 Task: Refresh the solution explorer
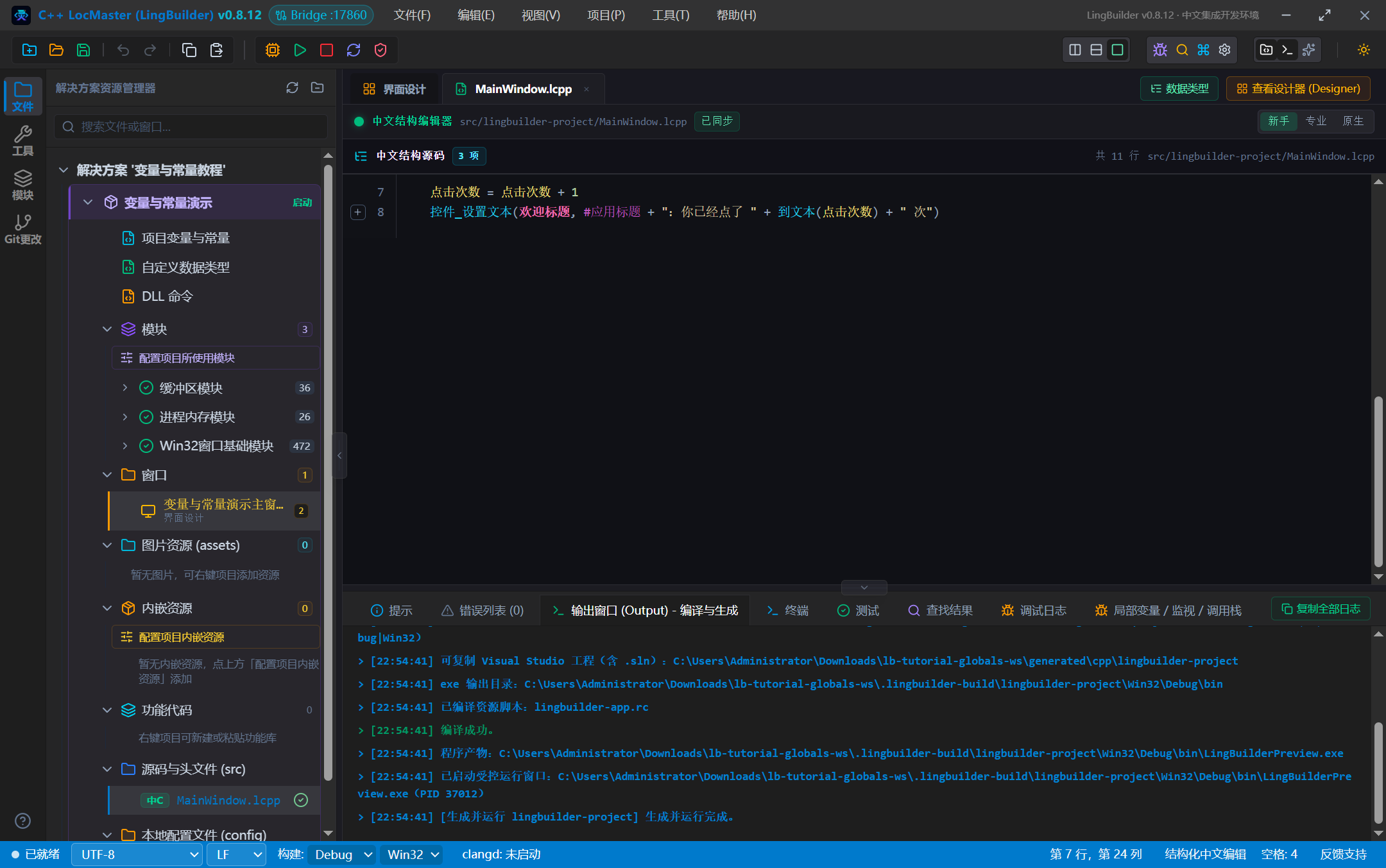click(292, 88)
